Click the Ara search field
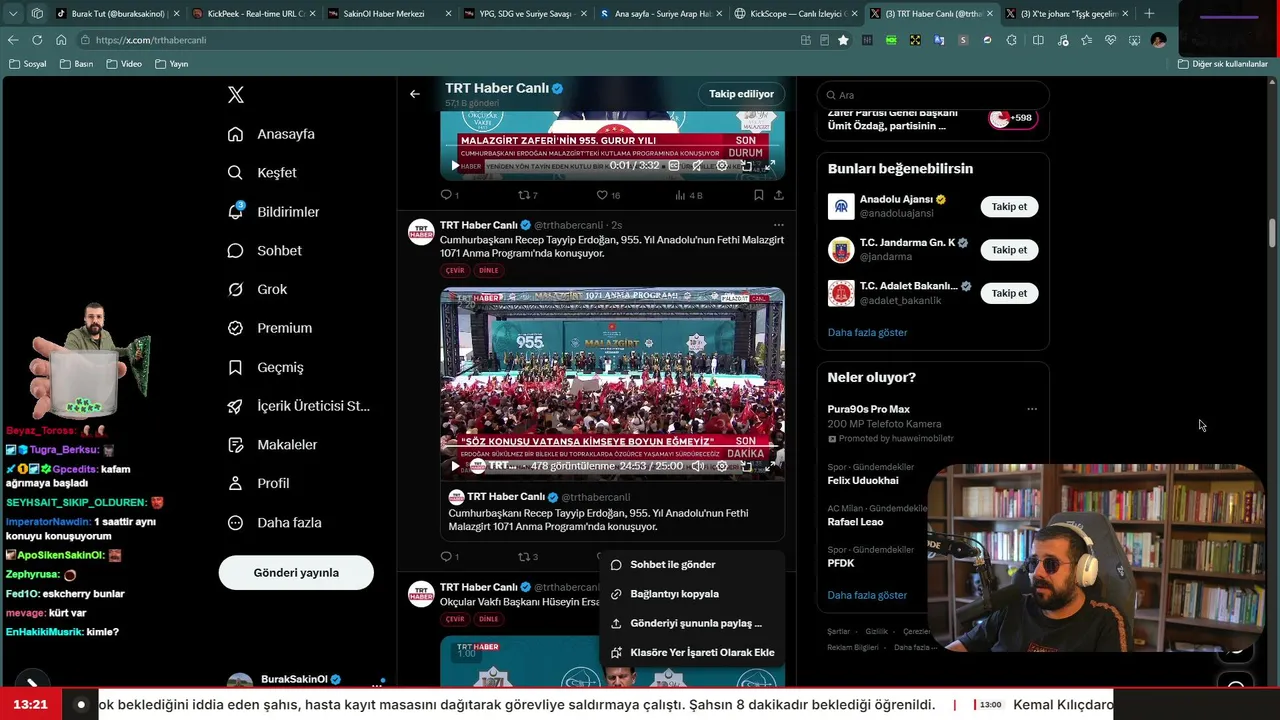The height and width of the screenshot is (720, 1280). (933, 95)
